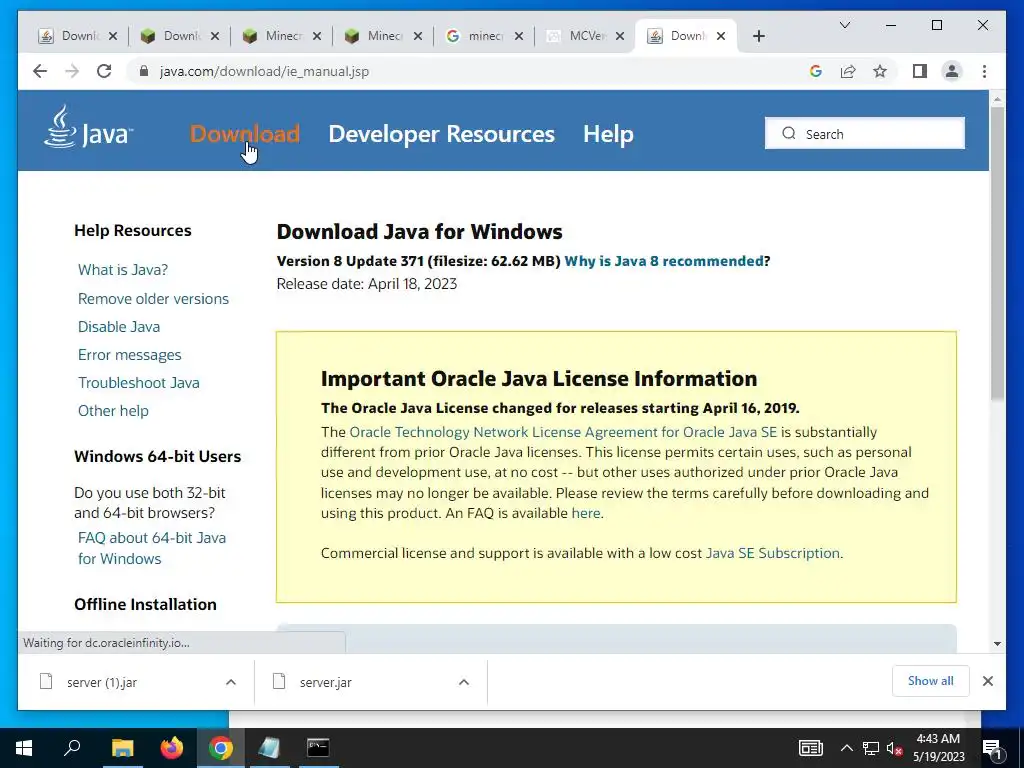Image resolution: width=1024 pixels, height=768 pixels.
Task: Click the scrollbar down arrow
Action: (997, 643)
